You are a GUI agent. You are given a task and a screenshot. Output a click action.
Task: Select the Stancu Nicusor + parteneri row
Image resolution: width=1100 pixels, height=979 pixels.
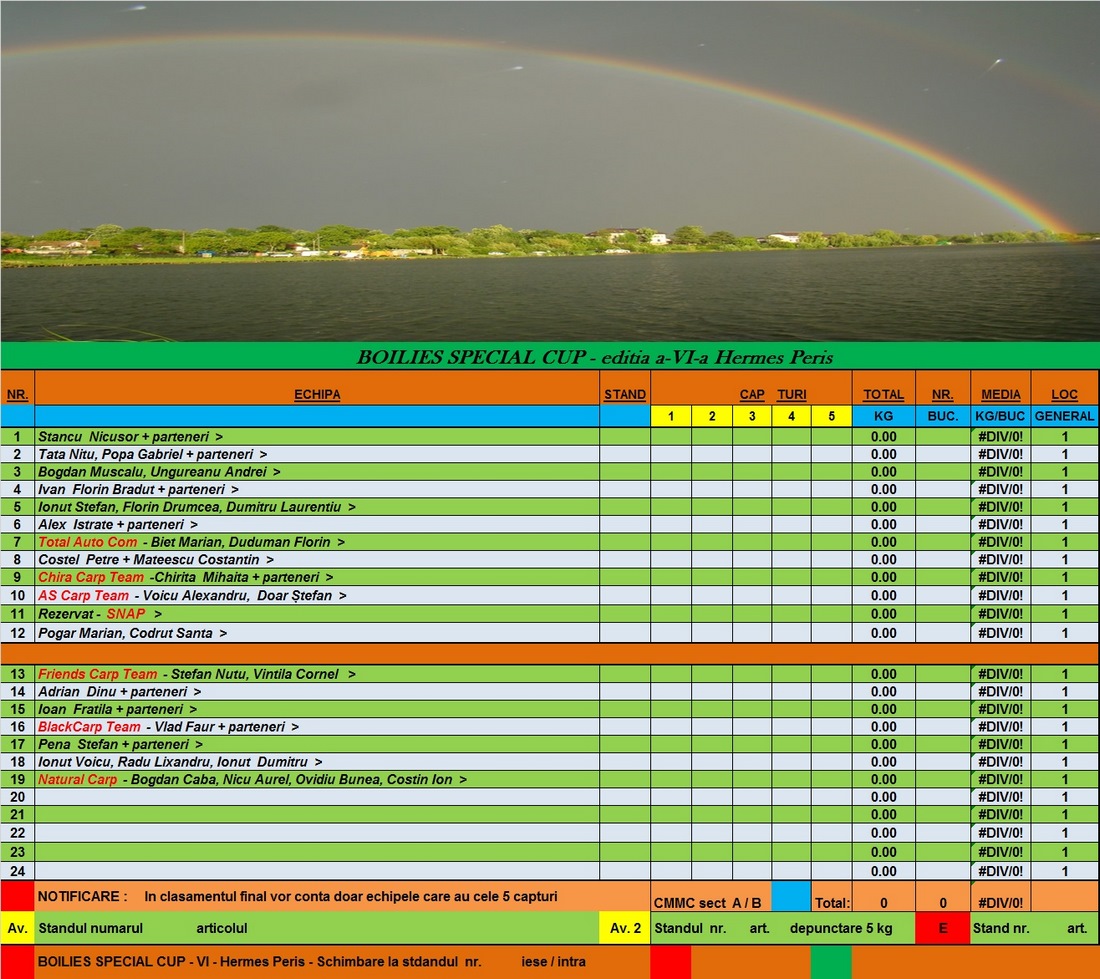tap(130, 437)
